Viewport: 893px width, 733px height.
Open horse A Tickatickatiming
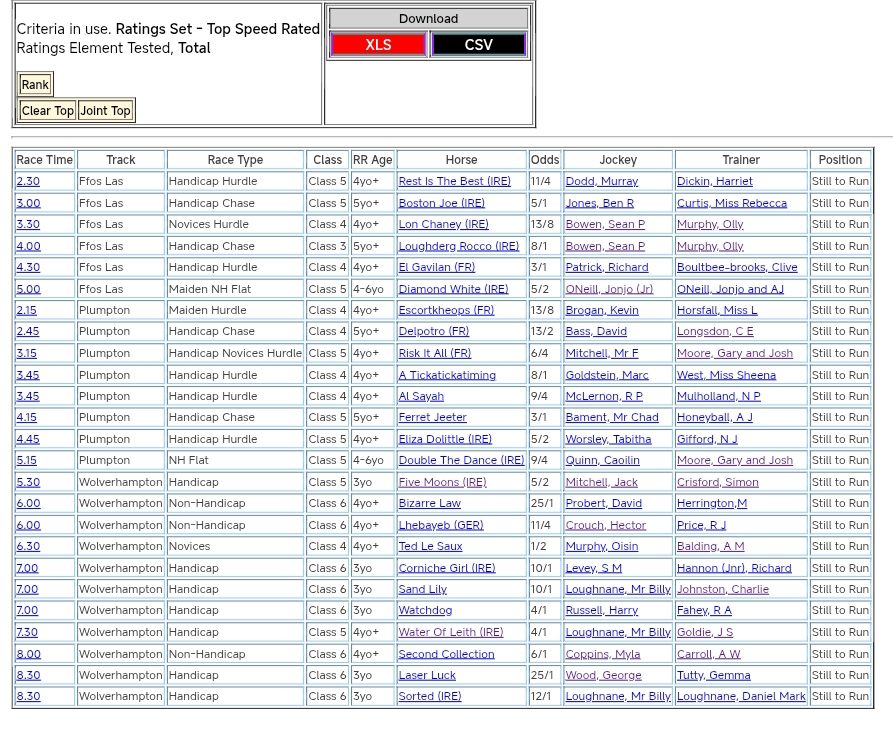pyautogui.click(x=446, y=375)
